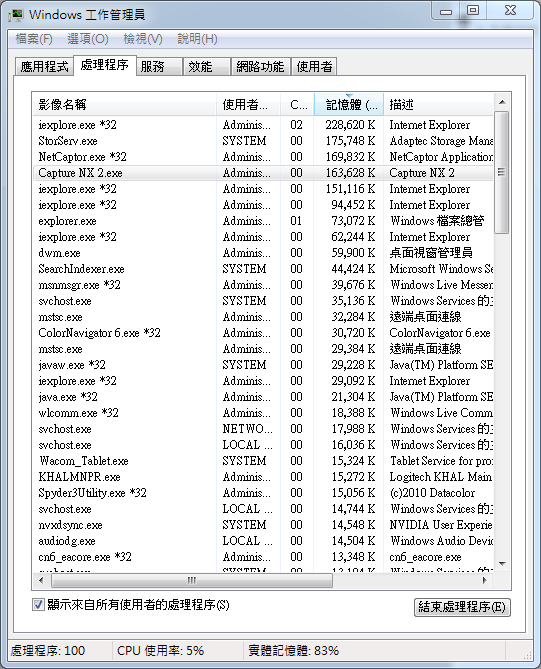
Task: Sort by 記憶體 column header
Action: coord(349,105)
